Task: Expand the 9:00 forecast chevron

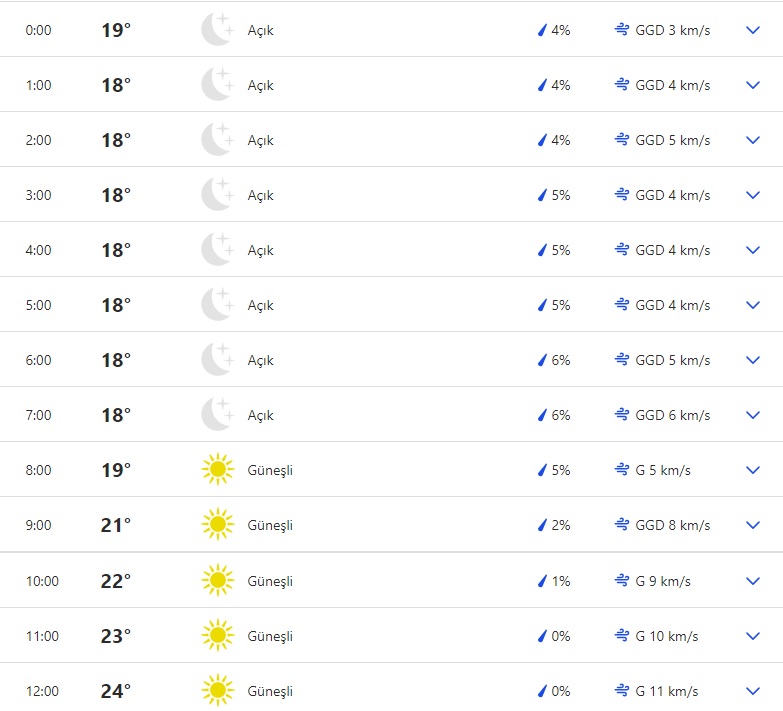Action: pyautogui.click(x=754, y=525)
